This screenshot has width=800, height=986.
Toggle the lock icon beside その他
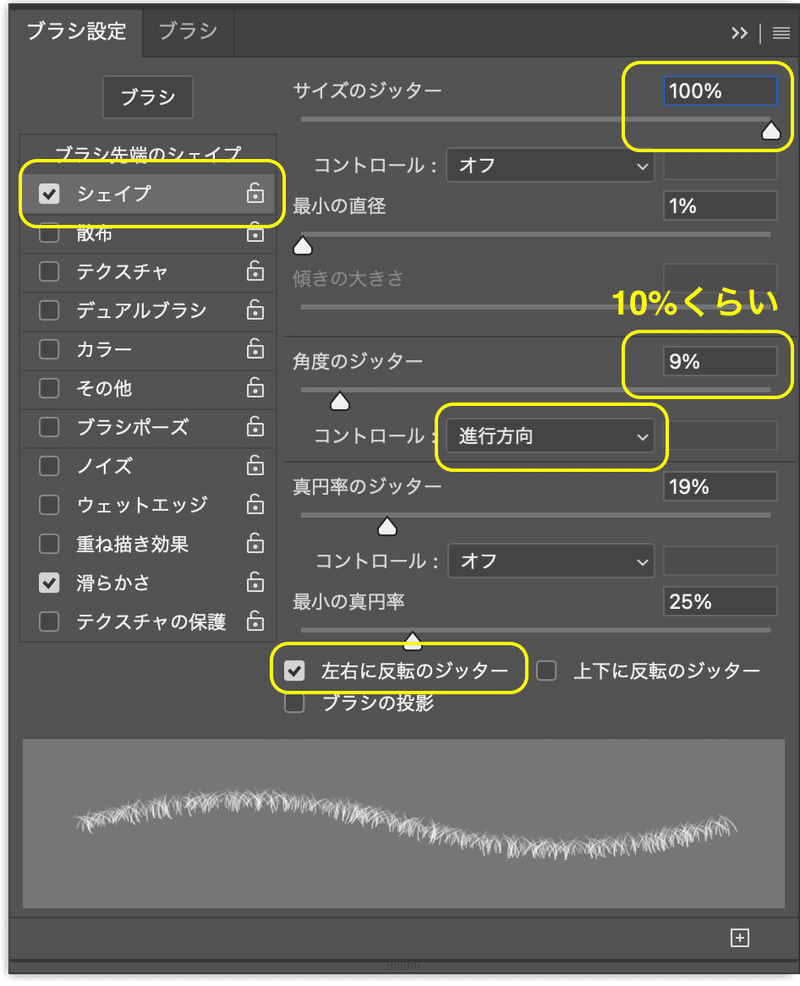255,388
